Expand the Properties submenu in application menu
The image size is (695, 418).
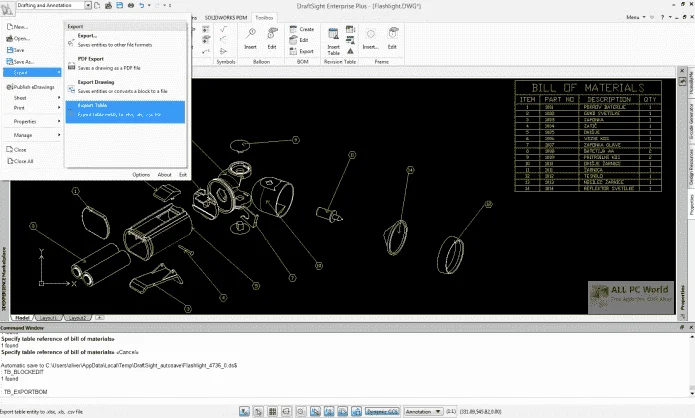coord(33,121)
